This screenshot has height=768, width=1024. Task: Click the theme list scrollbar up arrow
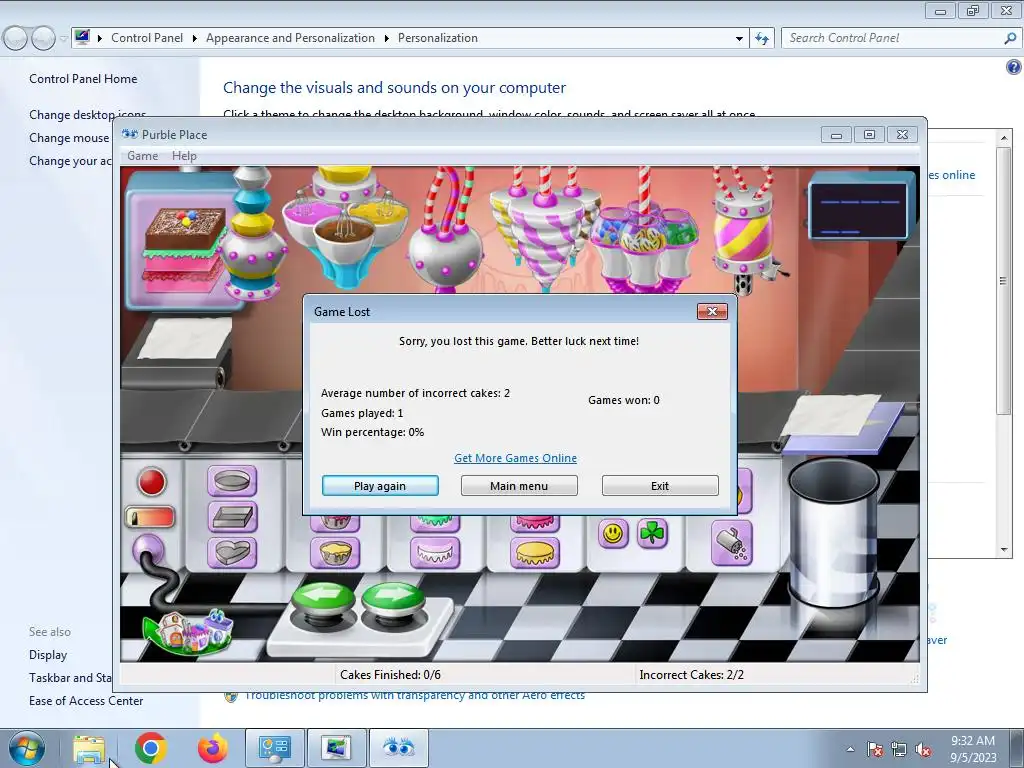1004,138
